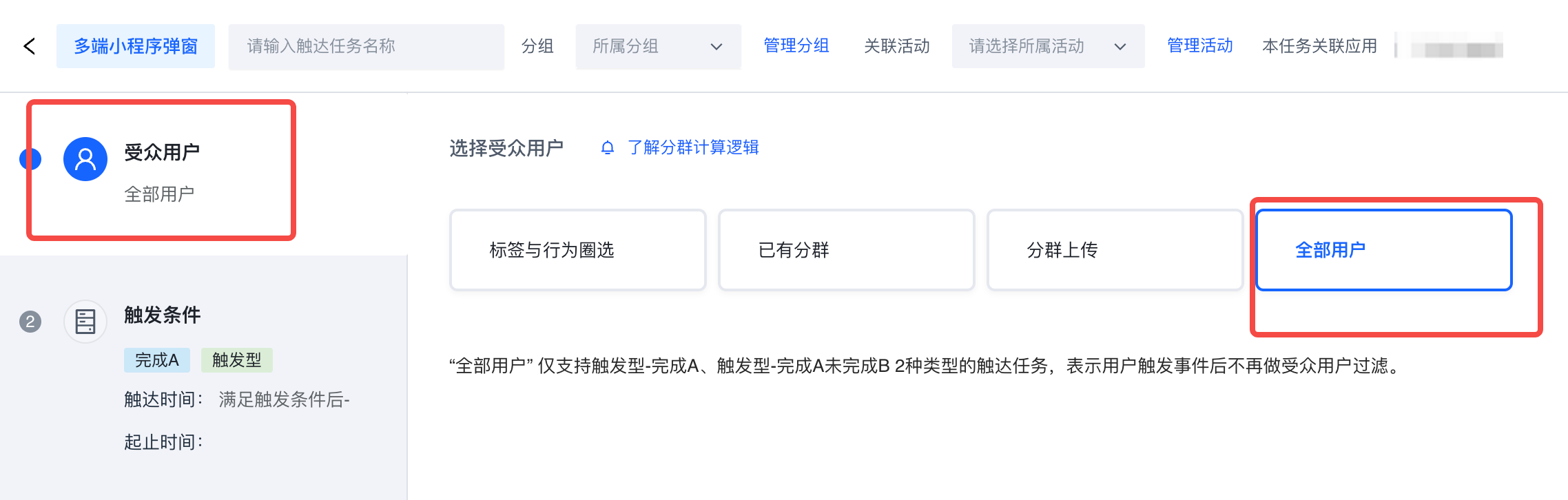The image size is (1568, 500).
Task: Click the blue audience user avatar icon
Action: coord(85,159)
